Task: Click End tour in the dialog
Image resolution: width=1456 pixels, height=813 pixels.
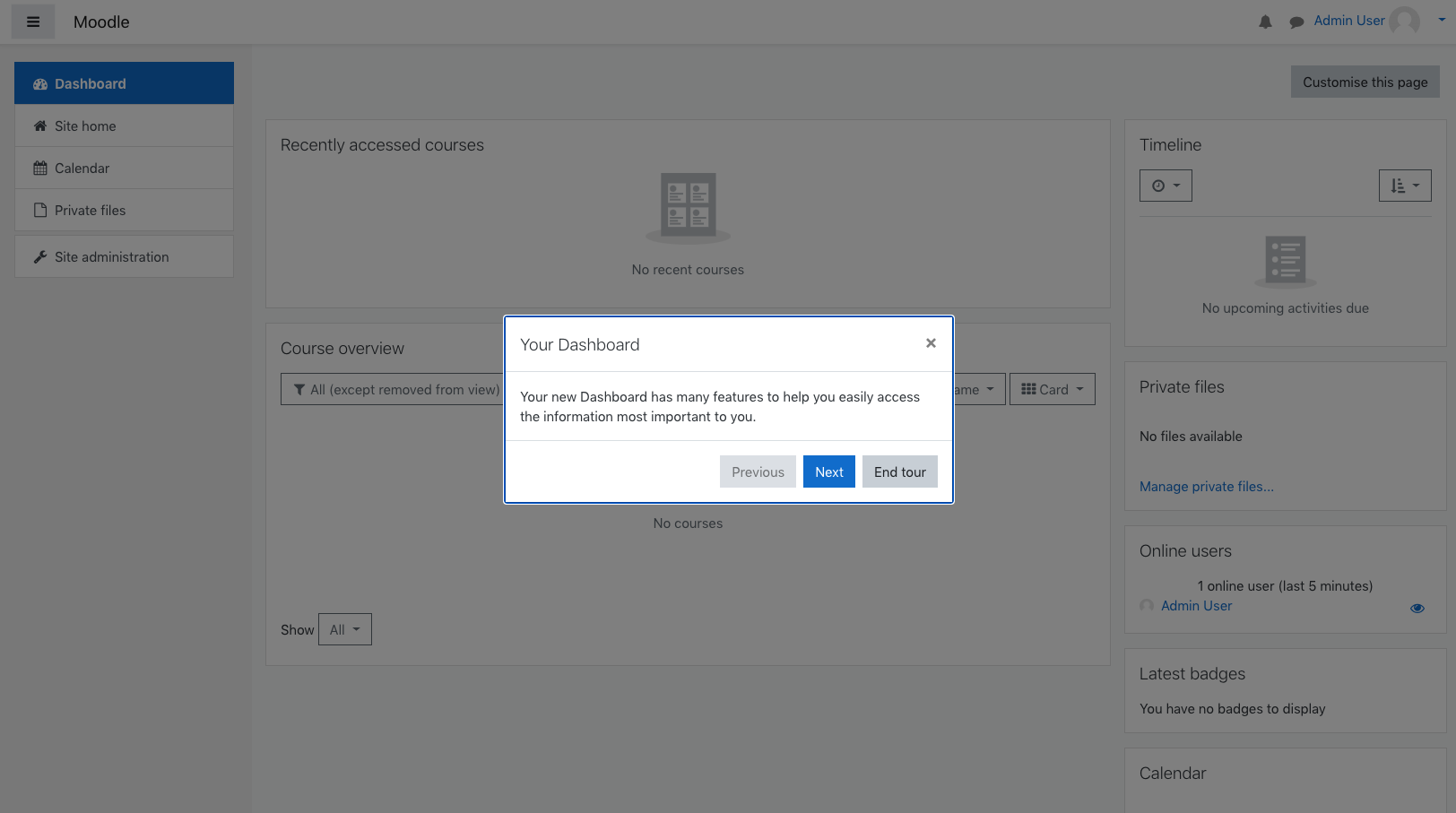Action: tap(899, 471)
